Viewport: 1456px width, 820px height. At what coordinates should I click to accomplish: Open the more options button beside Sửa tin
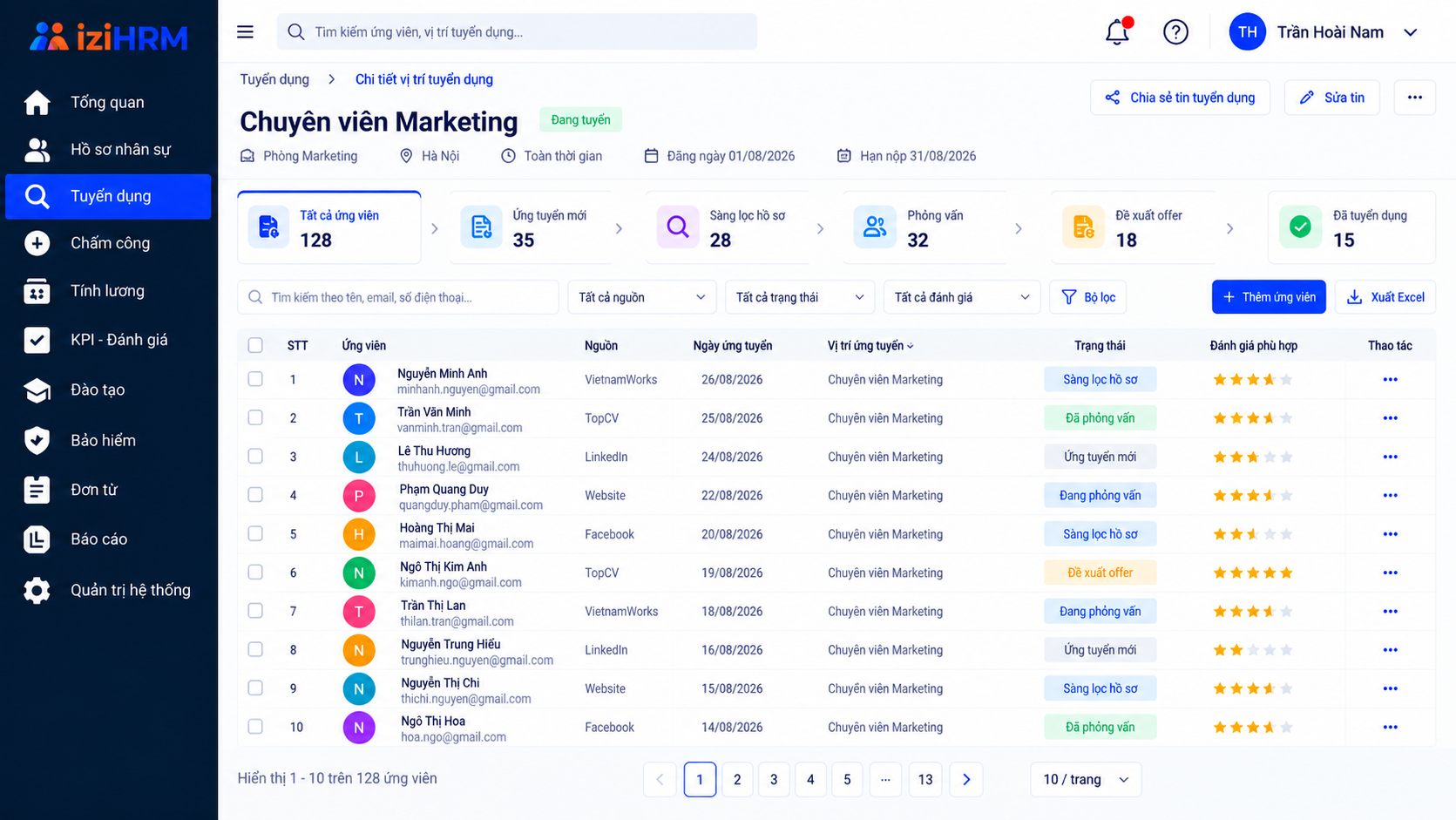click(1414, 98)
